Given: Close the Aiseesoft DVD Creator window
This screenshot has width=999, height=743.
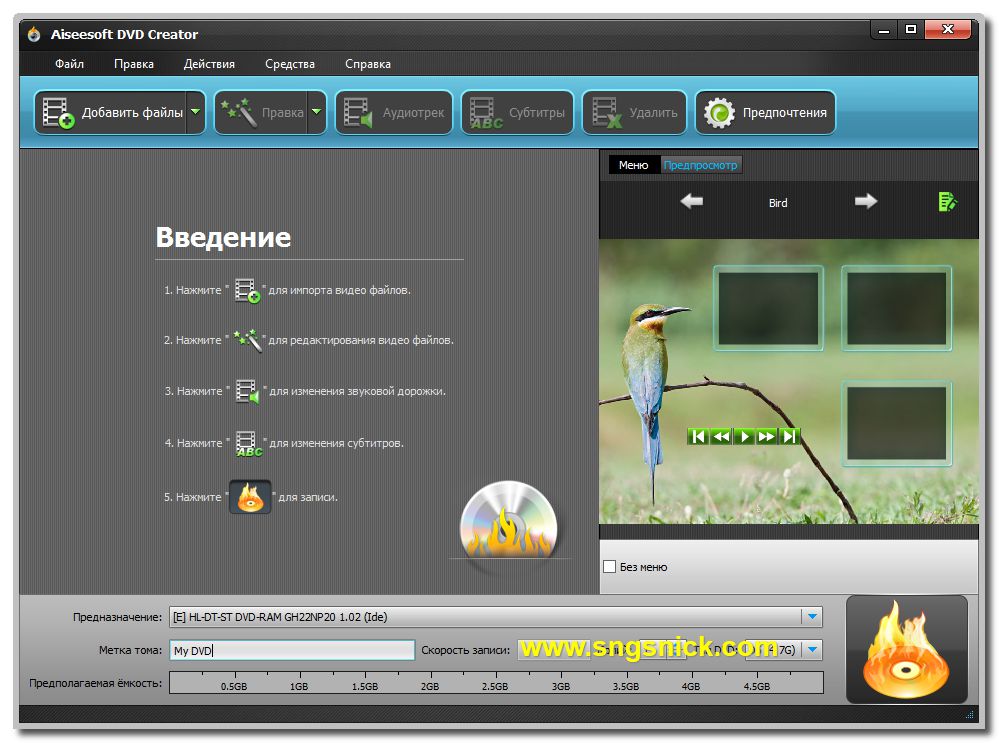Looking at the screenshot, I should coord(948,30).
